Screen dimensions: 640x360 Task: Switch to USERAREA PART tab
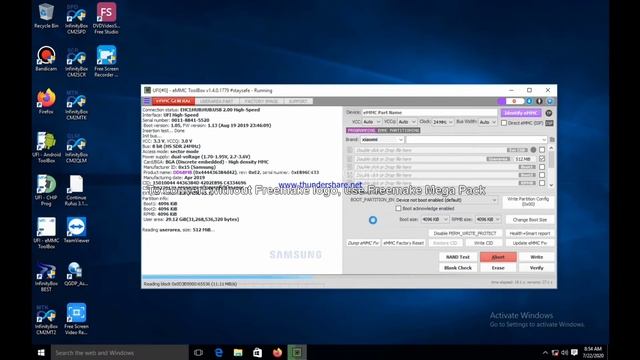(x=217, y=101)
